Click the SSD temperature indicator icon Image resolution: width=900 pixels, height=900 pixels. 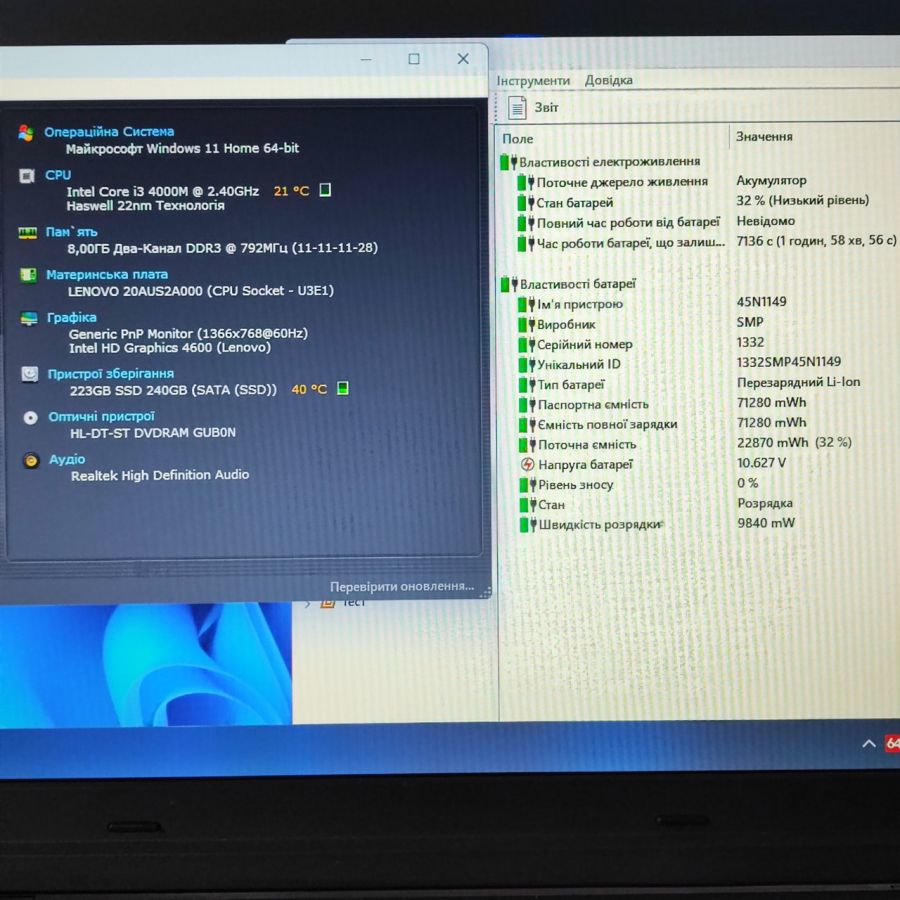tap(343, 388)
